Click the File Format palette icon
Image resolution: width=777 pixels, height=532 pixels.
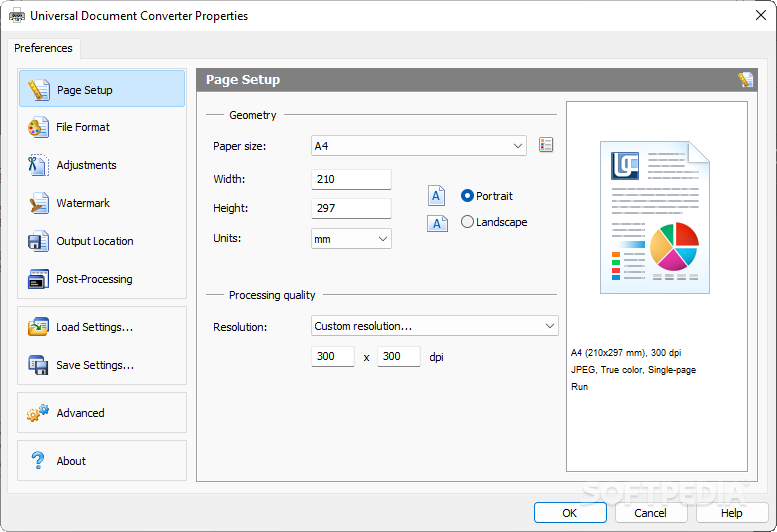(x=38, y=127)
